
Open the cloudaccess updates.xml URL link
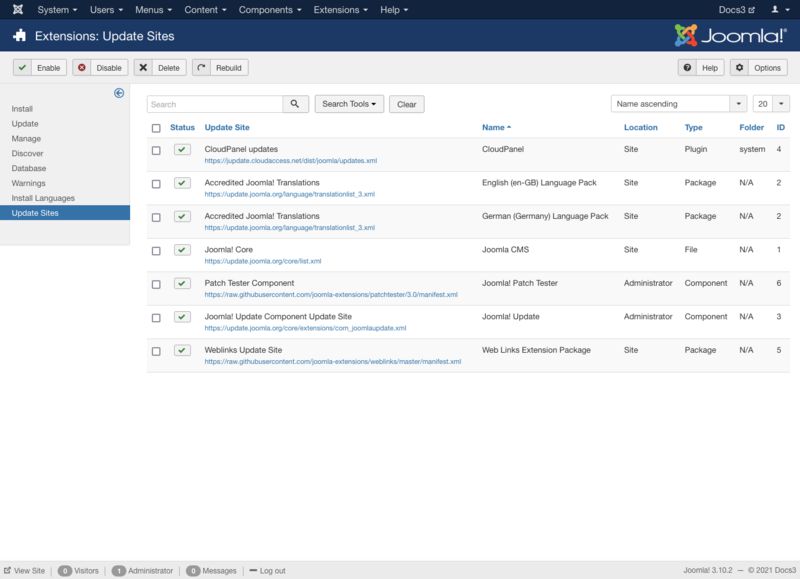pyautogui.click(x=291, y=161)
